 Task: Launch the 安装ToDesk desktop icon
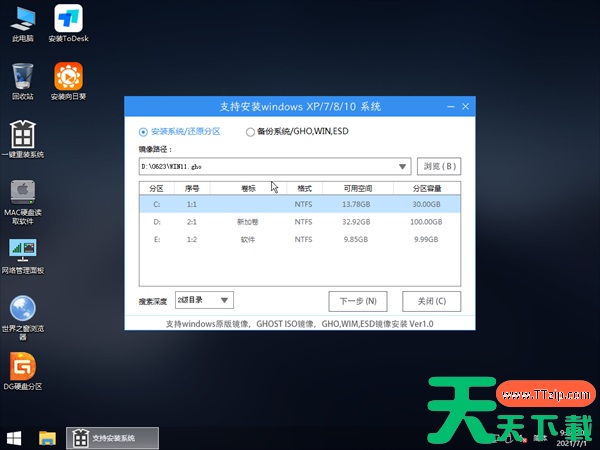pos(68,24)
